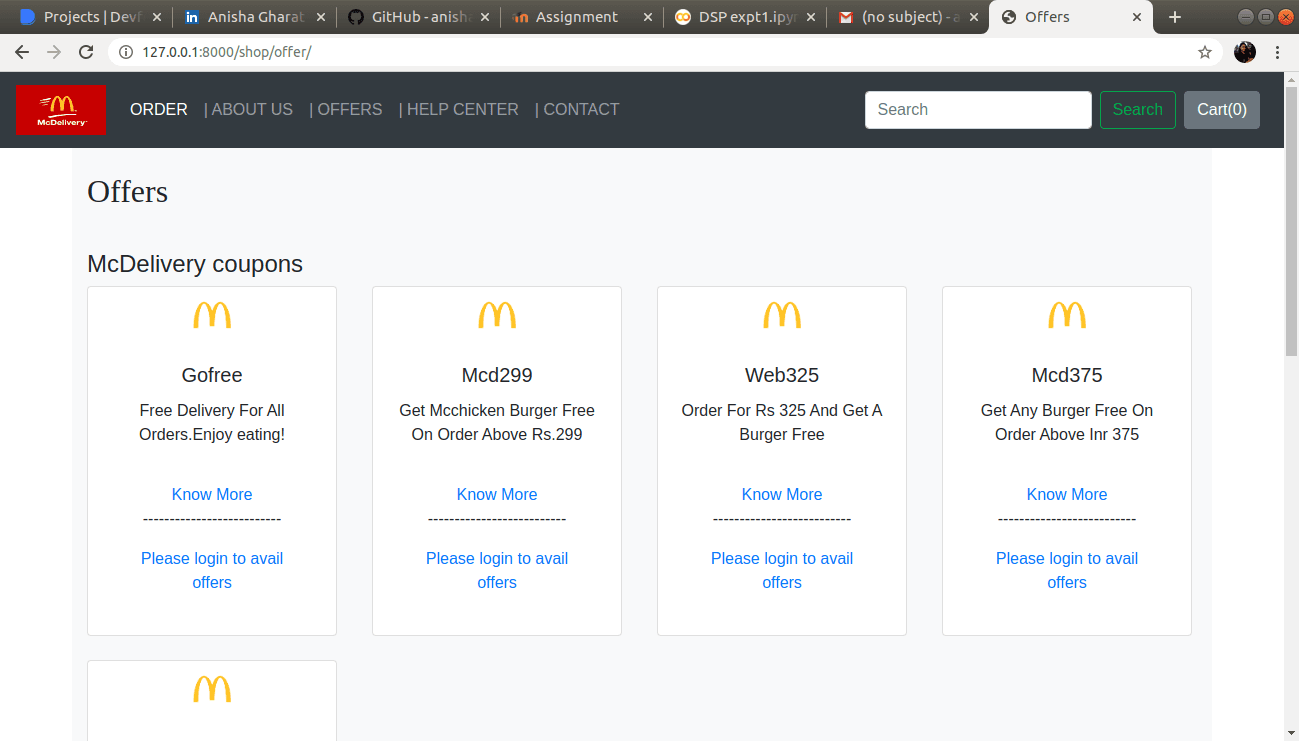Open the Chrome profile avatar
This screenshot has width=1299, height=741.
(x=1245, y=52)
